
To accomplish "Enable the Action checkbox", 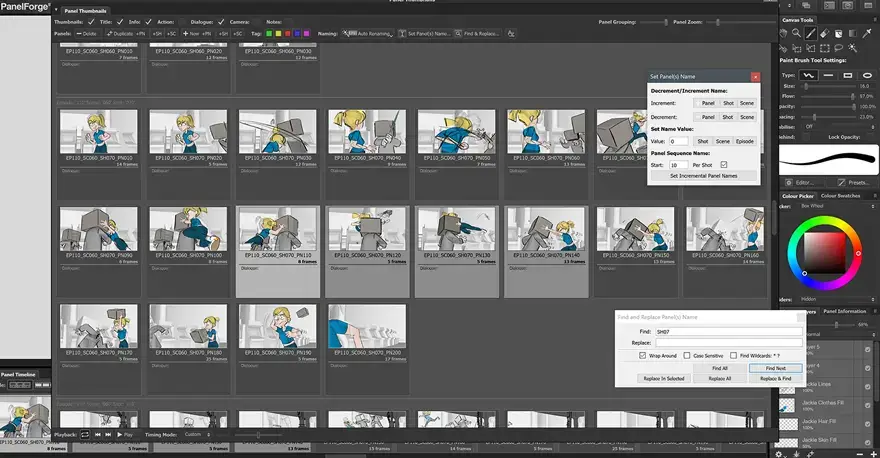I will [182, 22].
